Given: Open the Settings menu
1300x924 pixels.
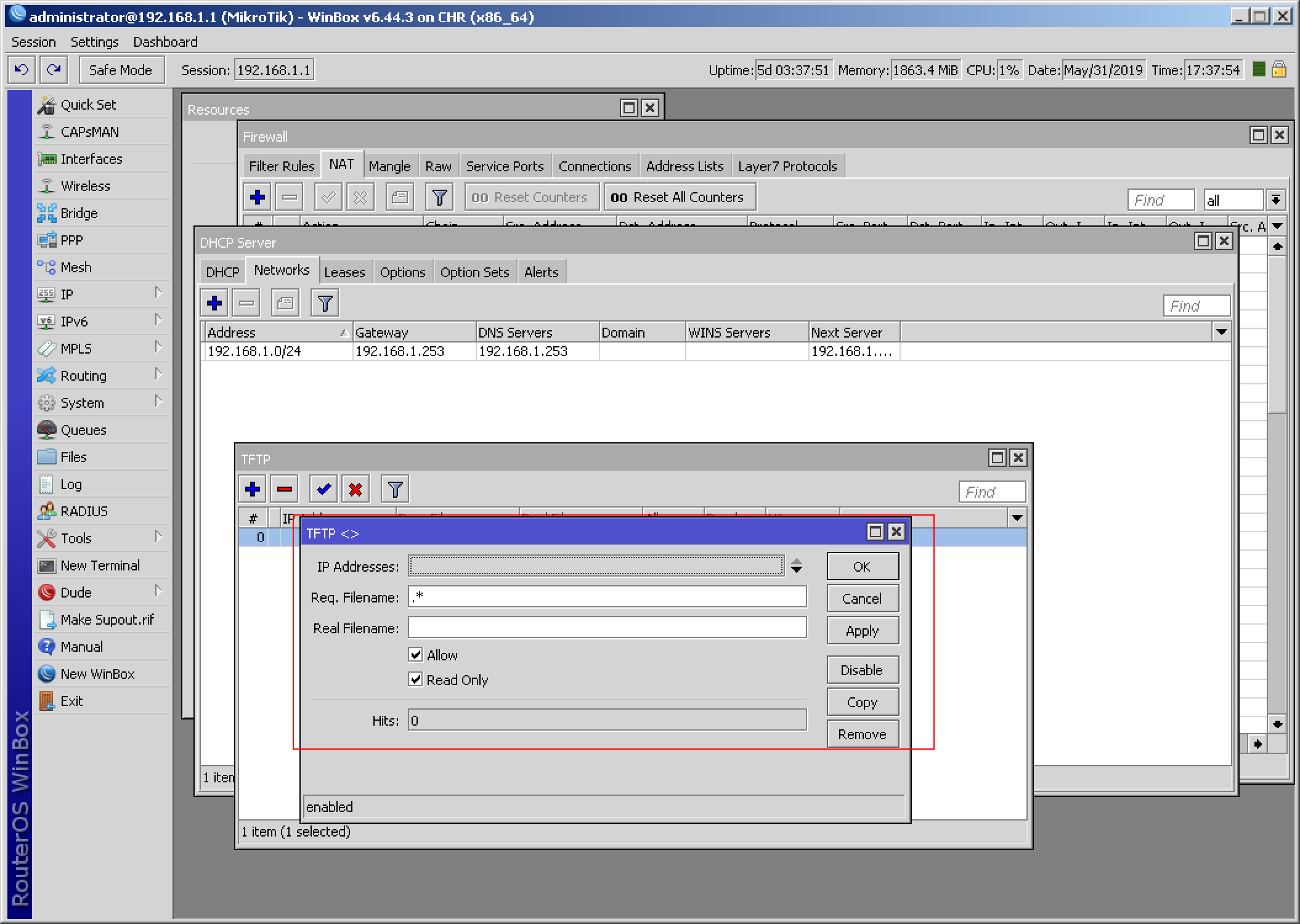Looking at the screenshot, I should pyautogui.click(x=94, y=42).
